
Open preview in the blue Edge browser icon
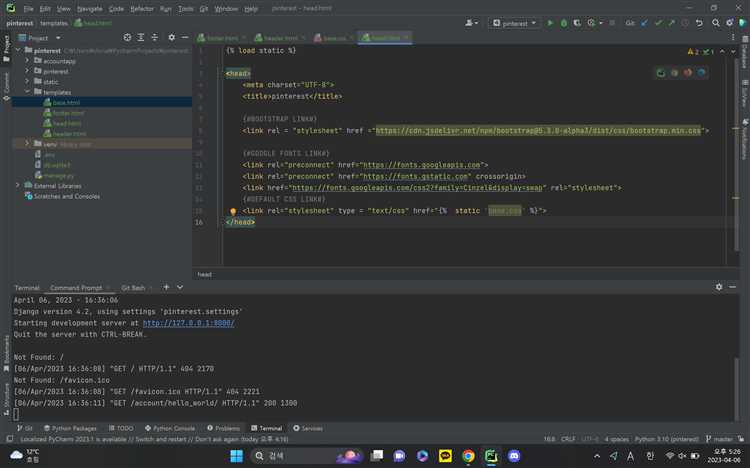click(701, 73)
